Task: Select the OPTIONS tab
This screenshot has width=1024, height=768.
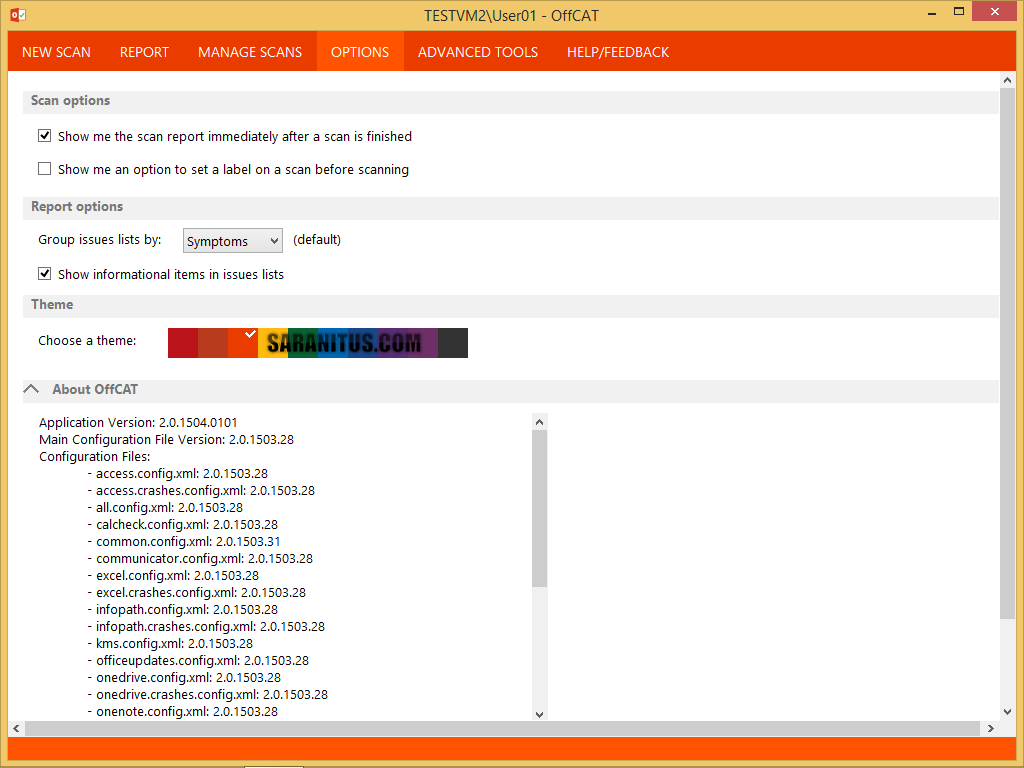Action: coord(360,52)
